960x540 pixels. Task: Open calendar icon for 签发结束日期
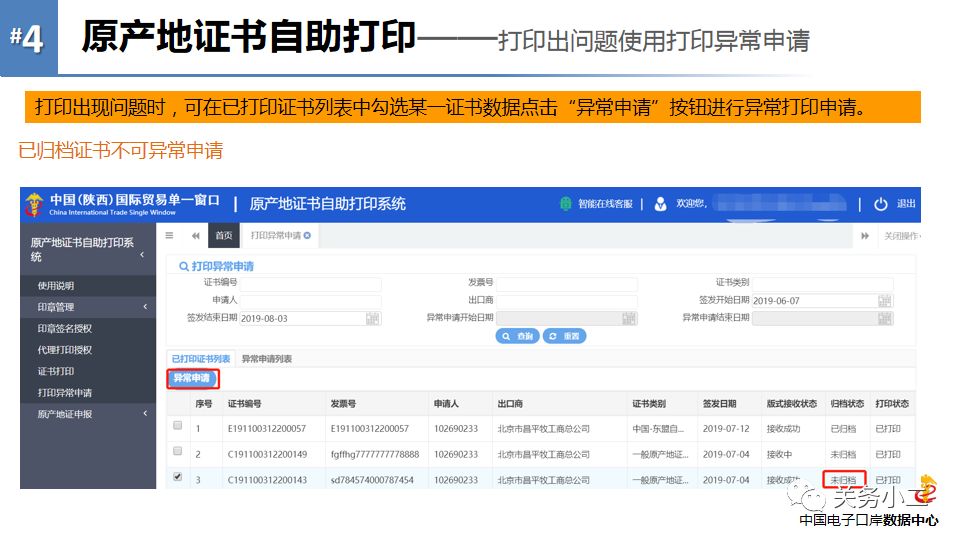(x=373, y=318)
